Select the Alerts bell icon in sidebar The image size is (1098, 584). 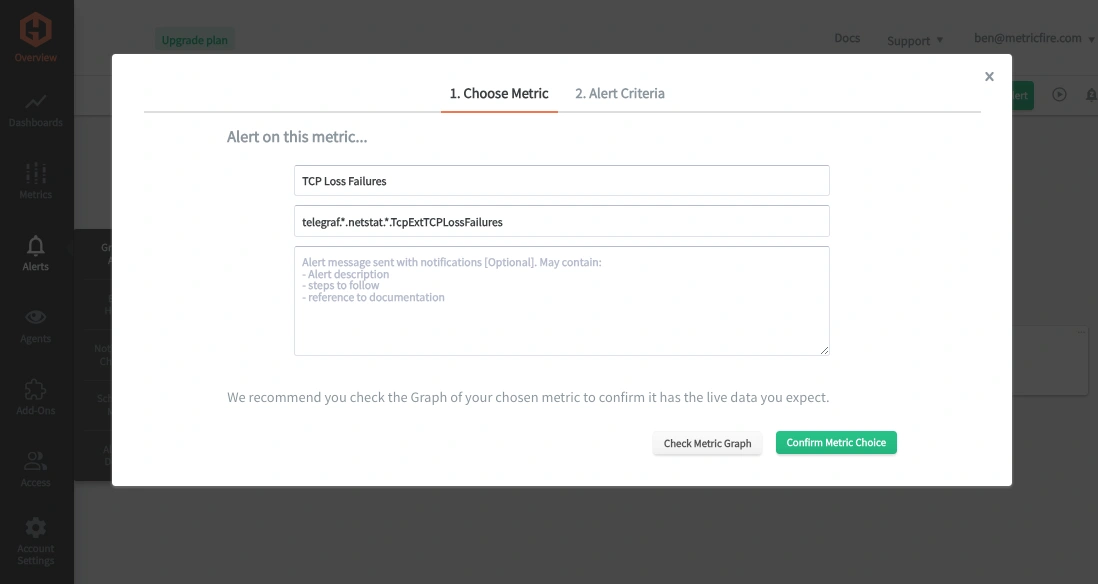[36, 246]
